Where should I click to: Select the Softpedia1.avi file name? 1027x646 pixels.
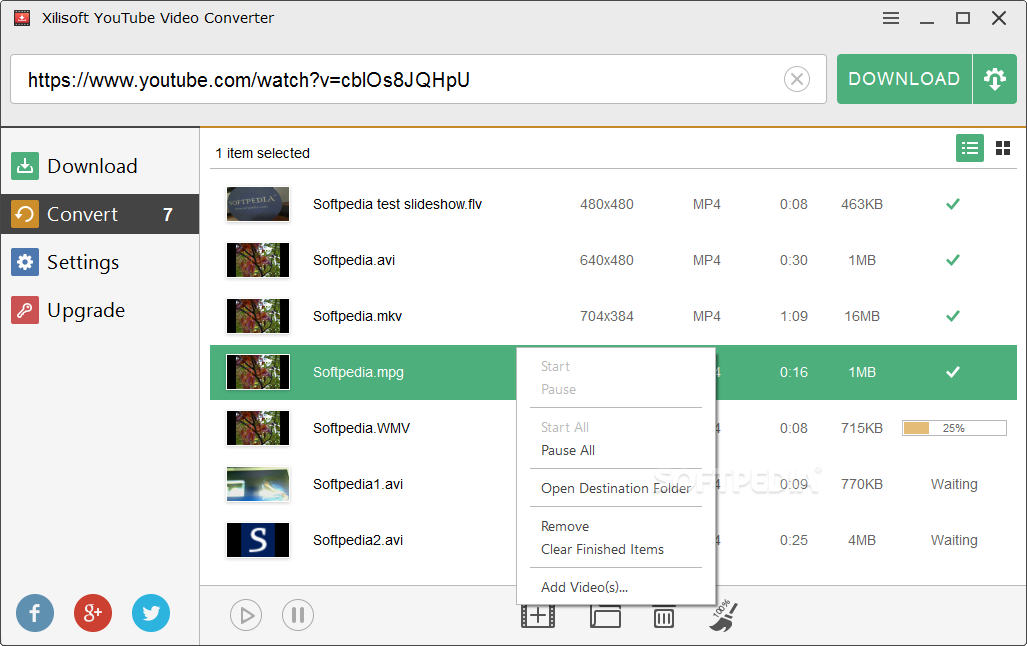[358, 485]
